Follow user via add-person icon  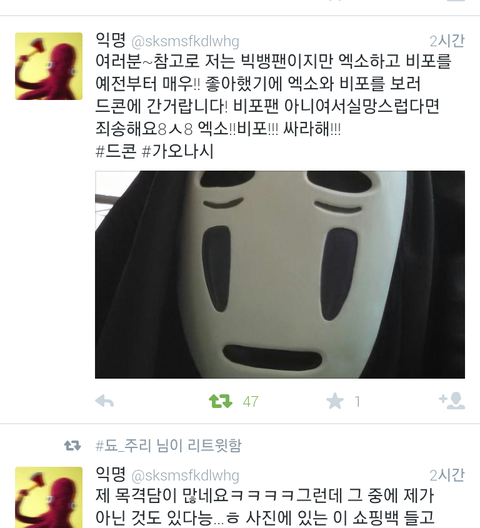coord(452,401)
